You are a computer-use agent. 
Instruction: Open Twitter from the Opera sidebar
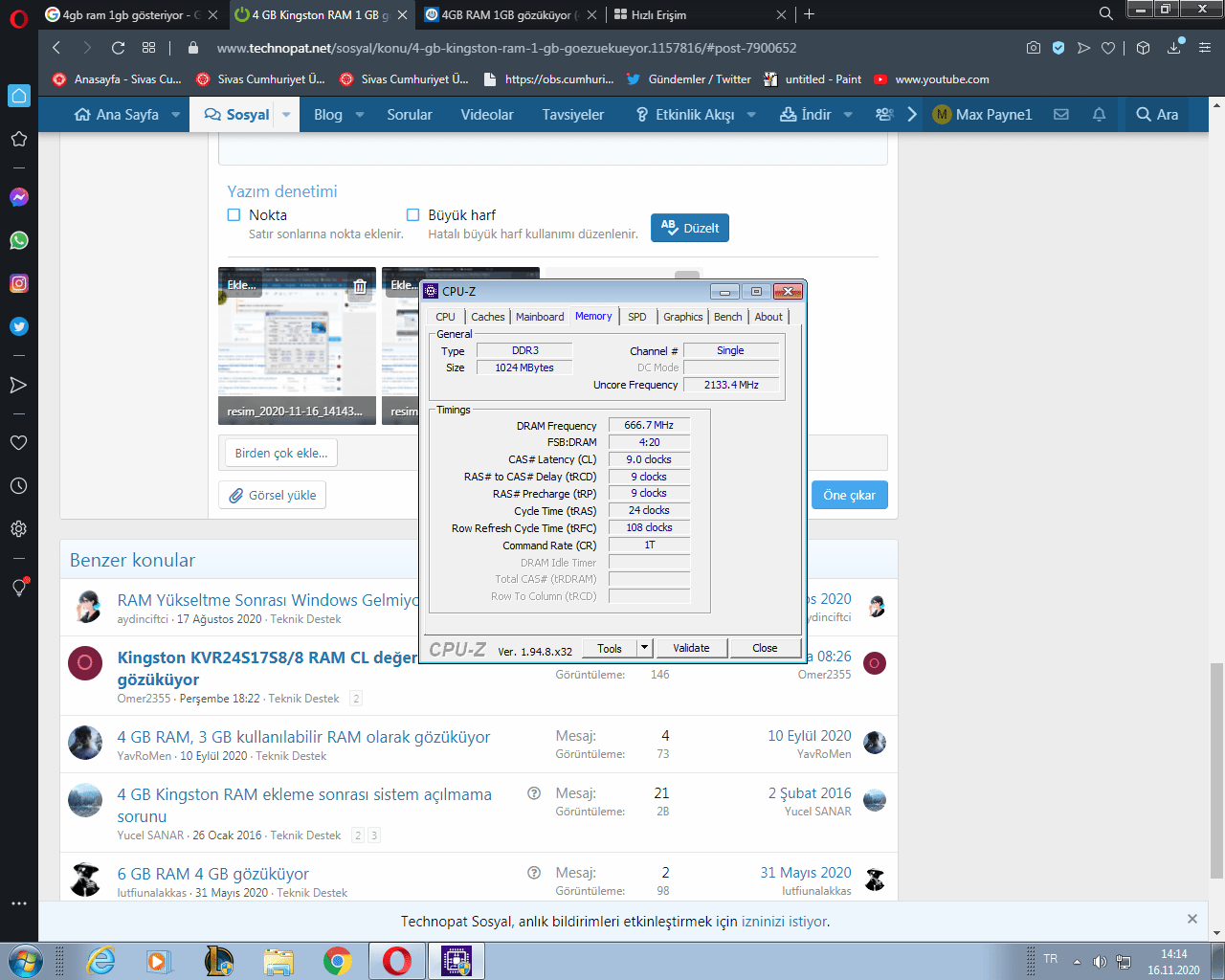(19, 326)
